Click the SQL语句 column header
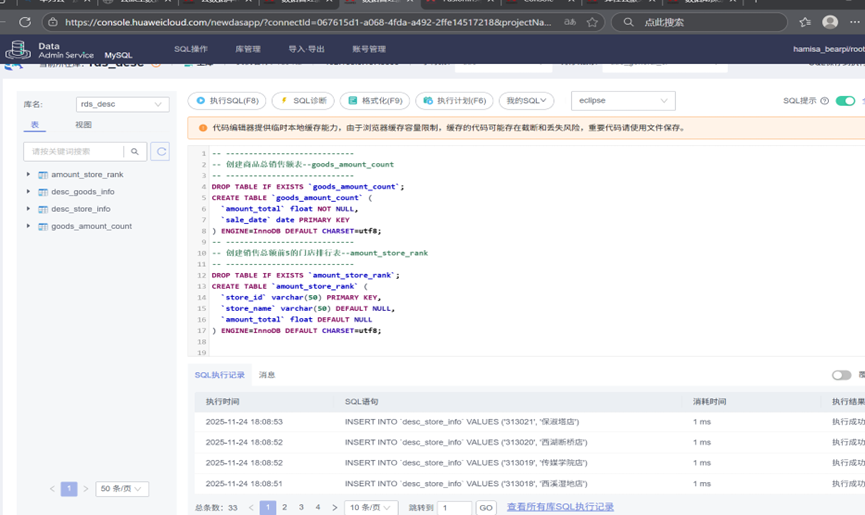Viewport: 865px width, 515px height. click(x=361, y=401)
